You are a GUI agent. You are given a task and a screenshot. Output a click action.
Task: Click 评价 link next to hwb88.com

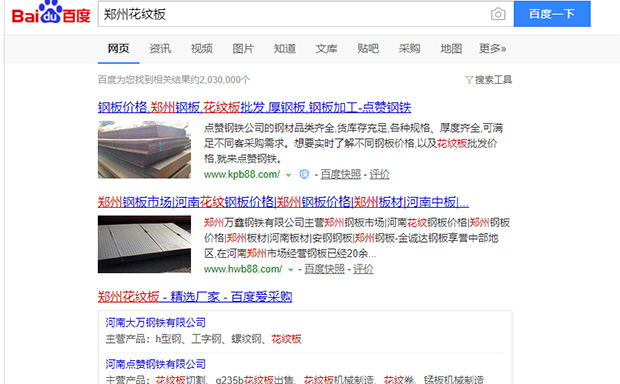point(363,269)
